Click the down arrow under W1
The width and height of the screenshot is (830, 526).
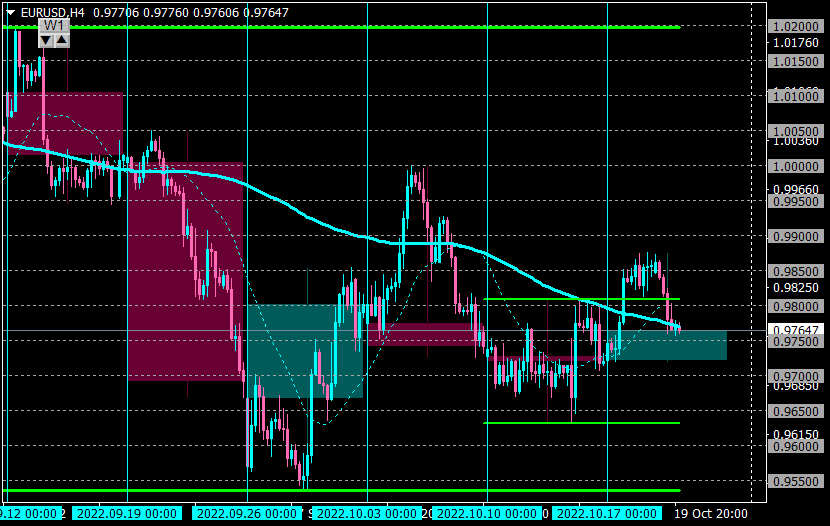[46, 40]
